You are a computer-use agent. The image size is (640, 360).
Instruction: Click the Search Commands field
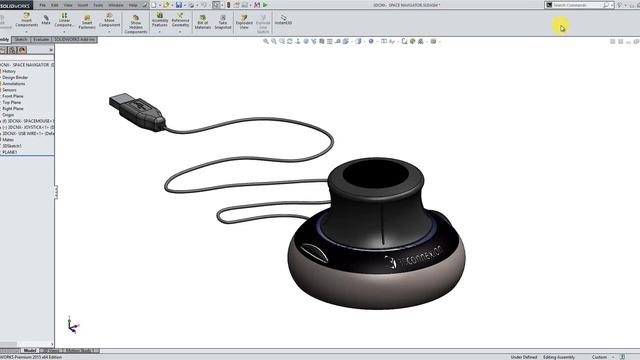(578, 5)
